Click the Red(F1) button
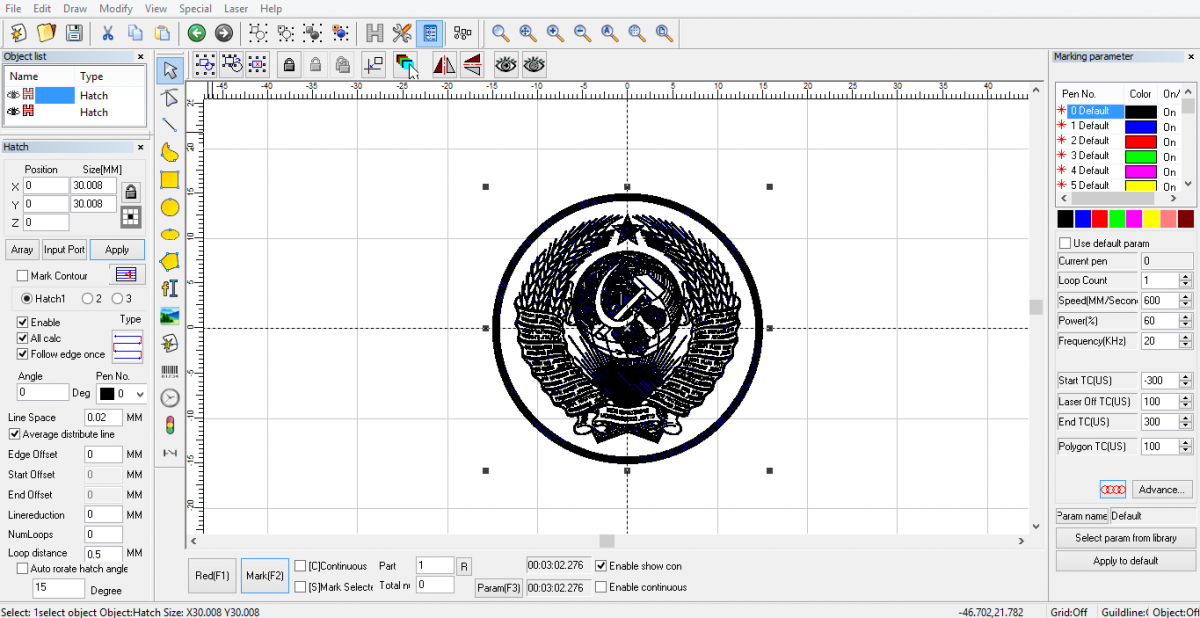The width and height of the screenshot is (1200, 618). click(212, 576)
